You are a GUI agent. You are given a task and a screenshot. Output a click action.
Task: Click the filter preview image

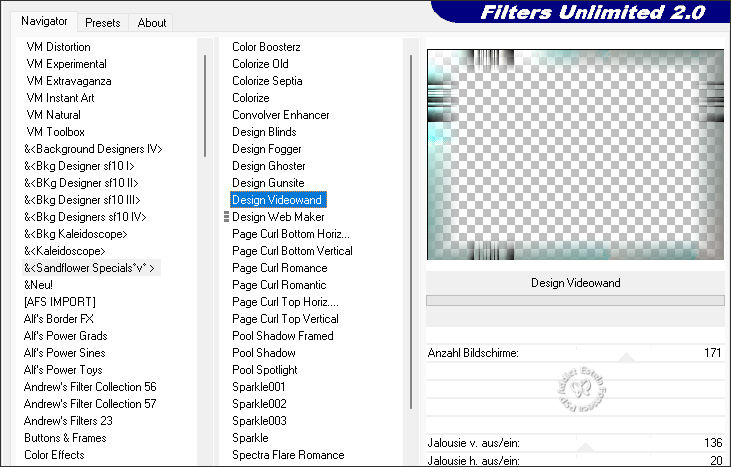tap(575, 155)
